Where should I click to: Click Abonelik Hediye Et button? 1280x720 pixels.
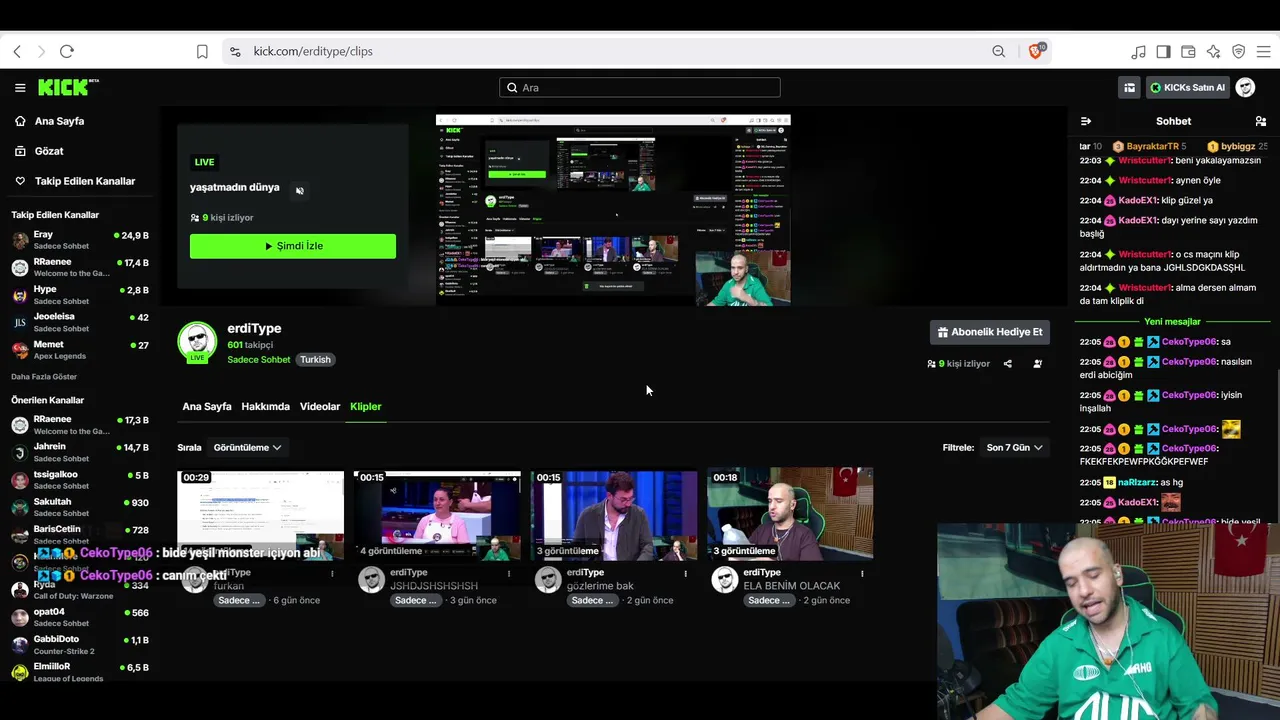(990, 332)
